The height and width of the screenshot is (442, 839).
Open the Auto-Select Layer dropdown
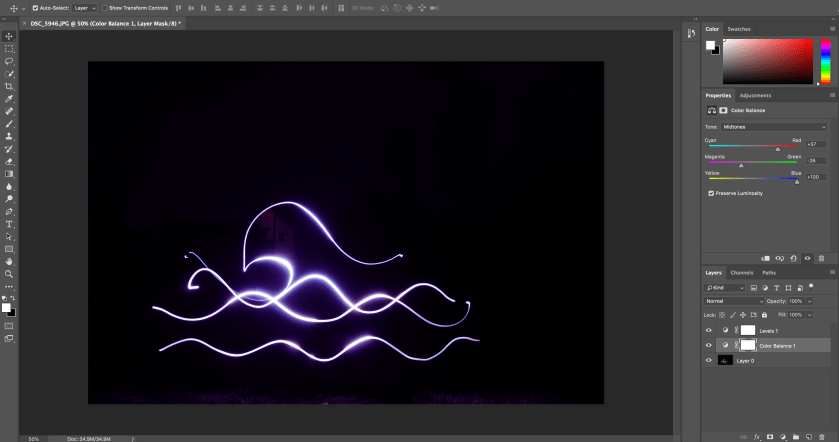[x=85, y=8]
